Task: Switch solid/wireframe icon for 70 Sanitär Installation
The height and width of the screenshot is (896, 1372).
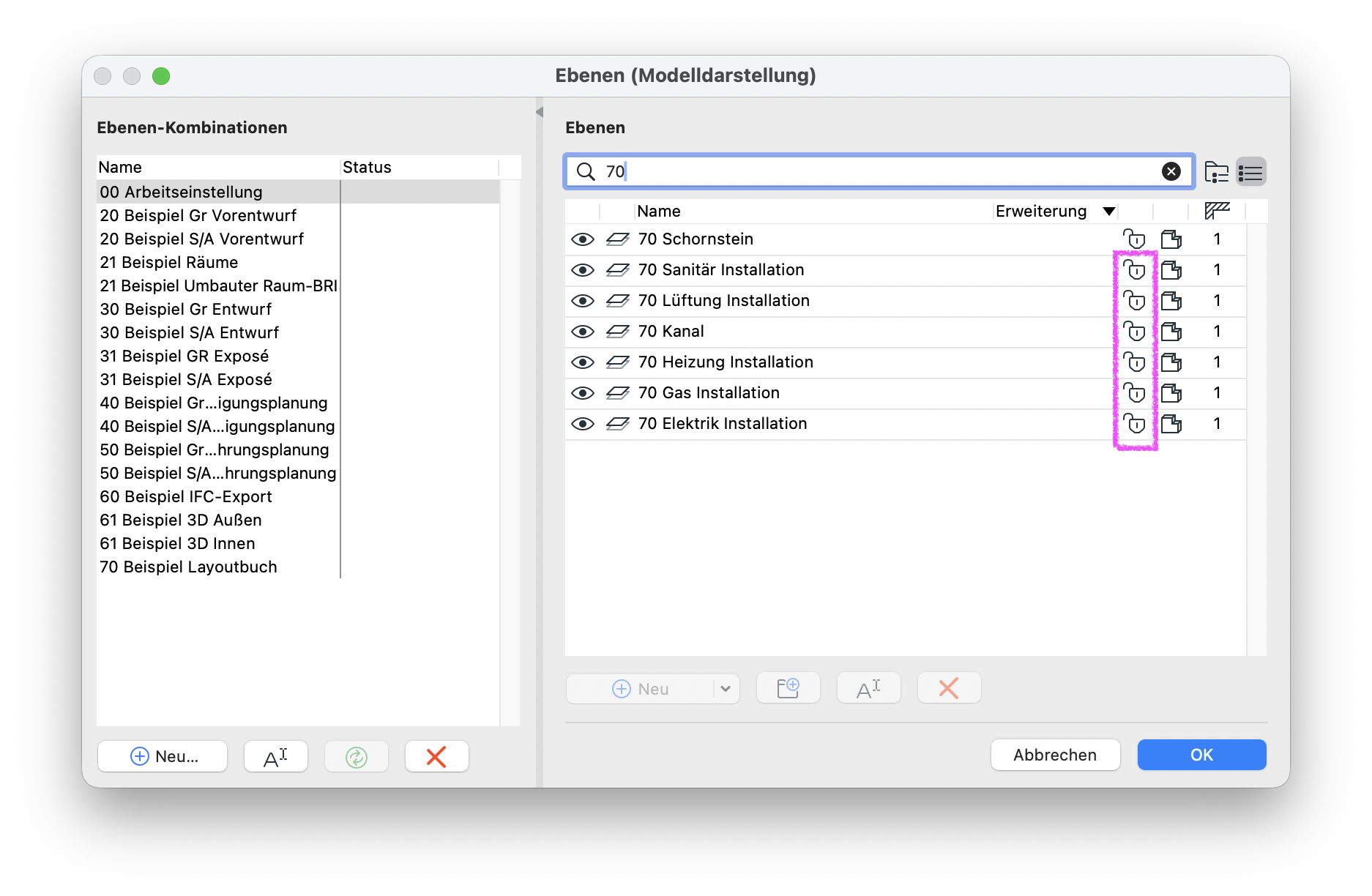Action: pyautogui.click(x=1171, y=270)
